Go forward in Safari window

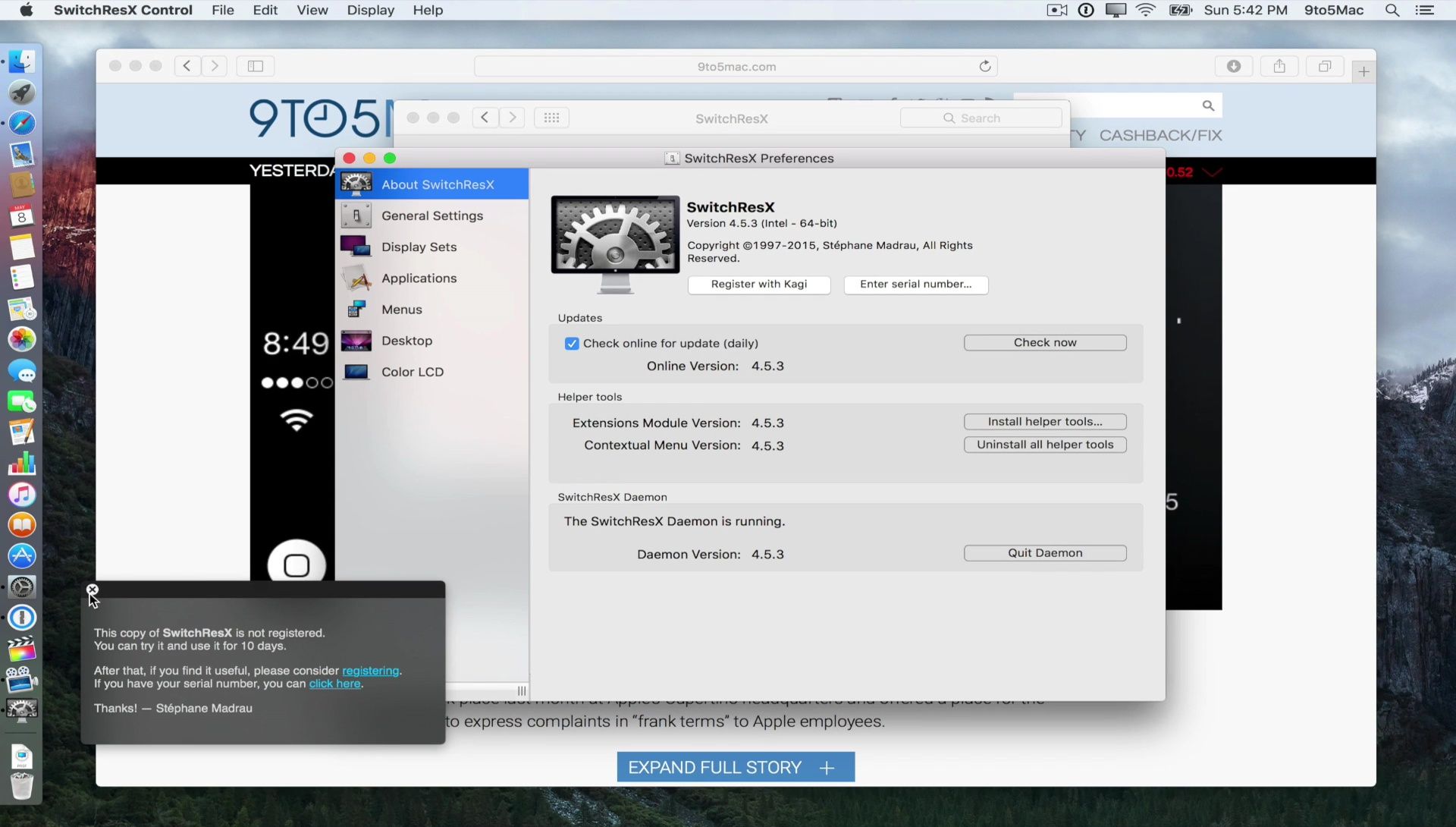(215, 66)
